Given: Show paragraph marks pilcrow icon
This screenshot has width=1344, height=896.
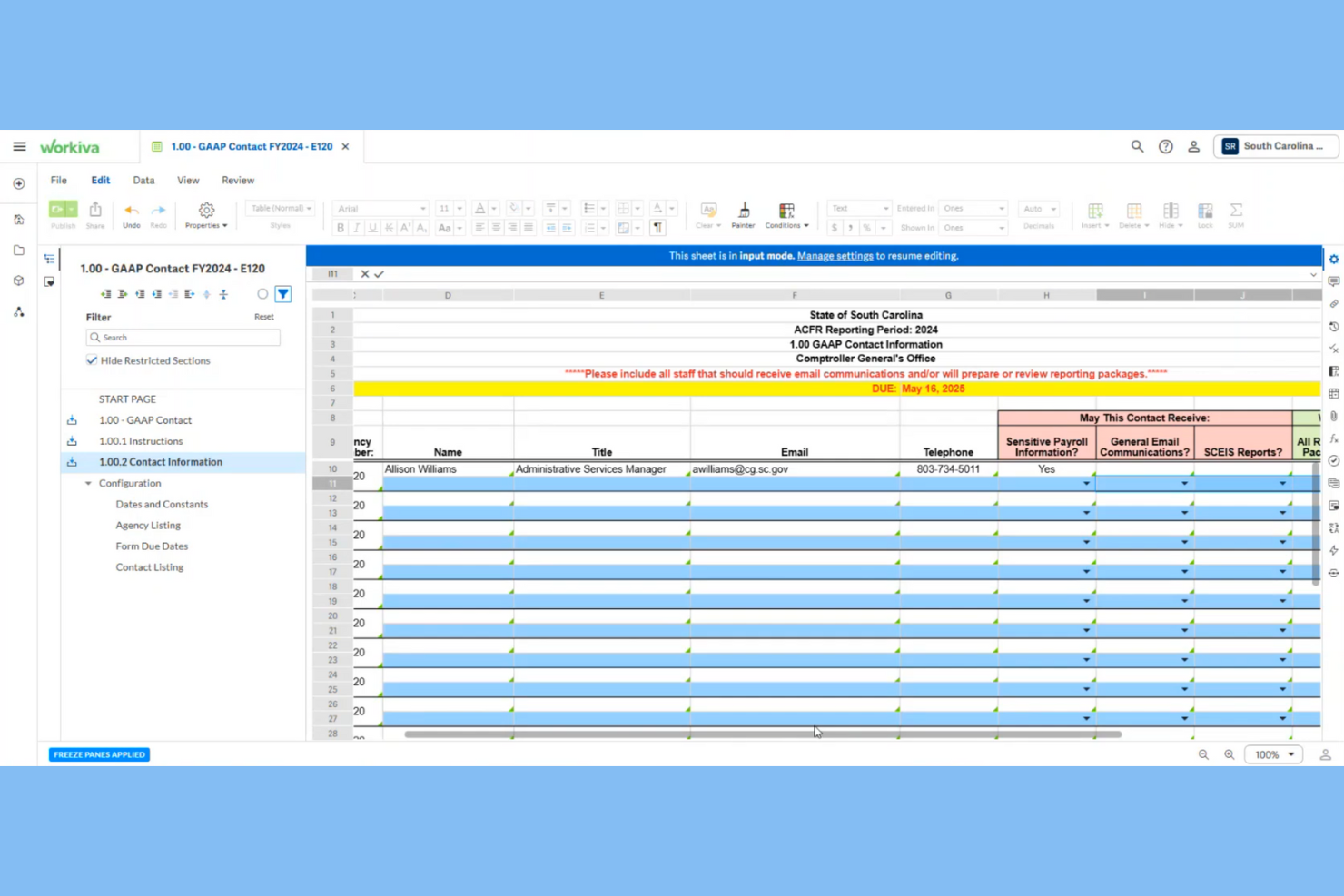Looking at the screenshot, I should [x=657, y=228].
